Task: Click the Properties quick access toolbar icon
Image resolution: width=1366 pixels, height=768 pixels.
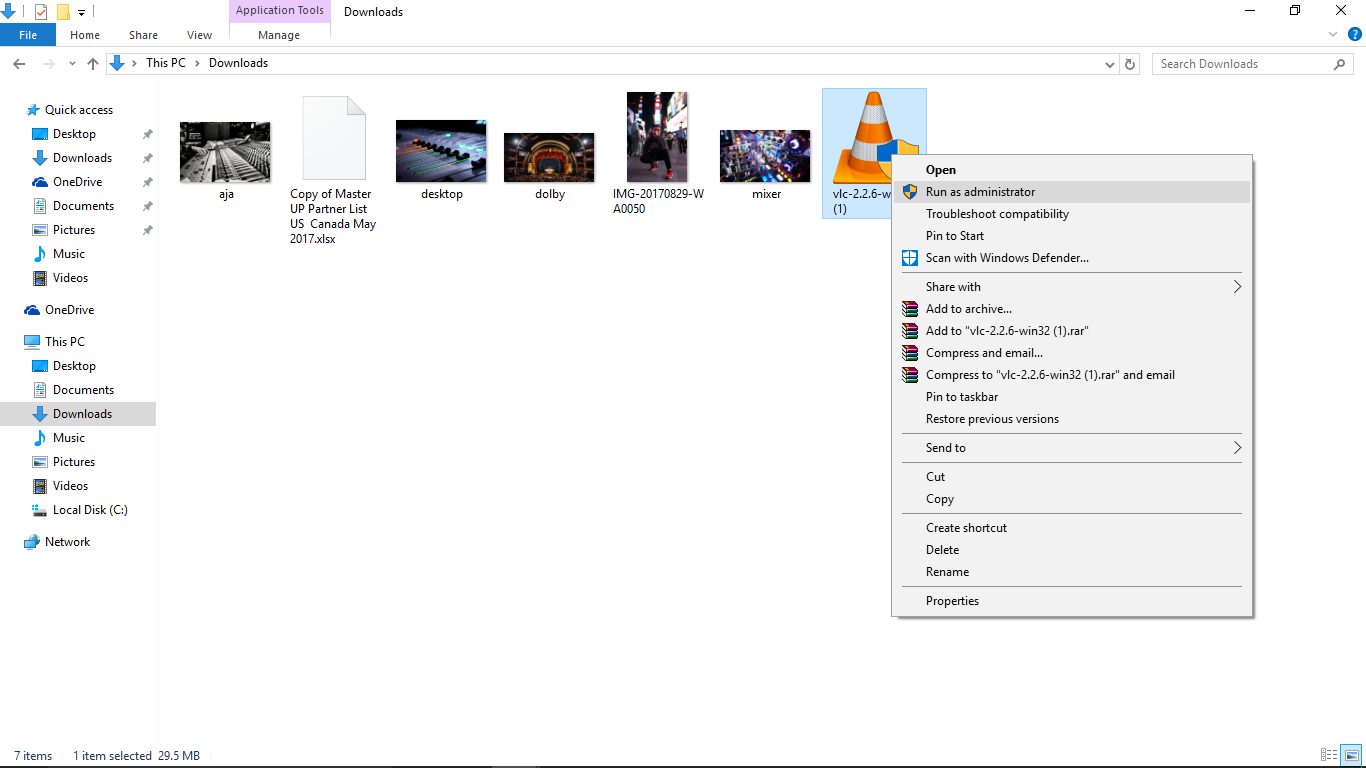Action: point(40,12)
